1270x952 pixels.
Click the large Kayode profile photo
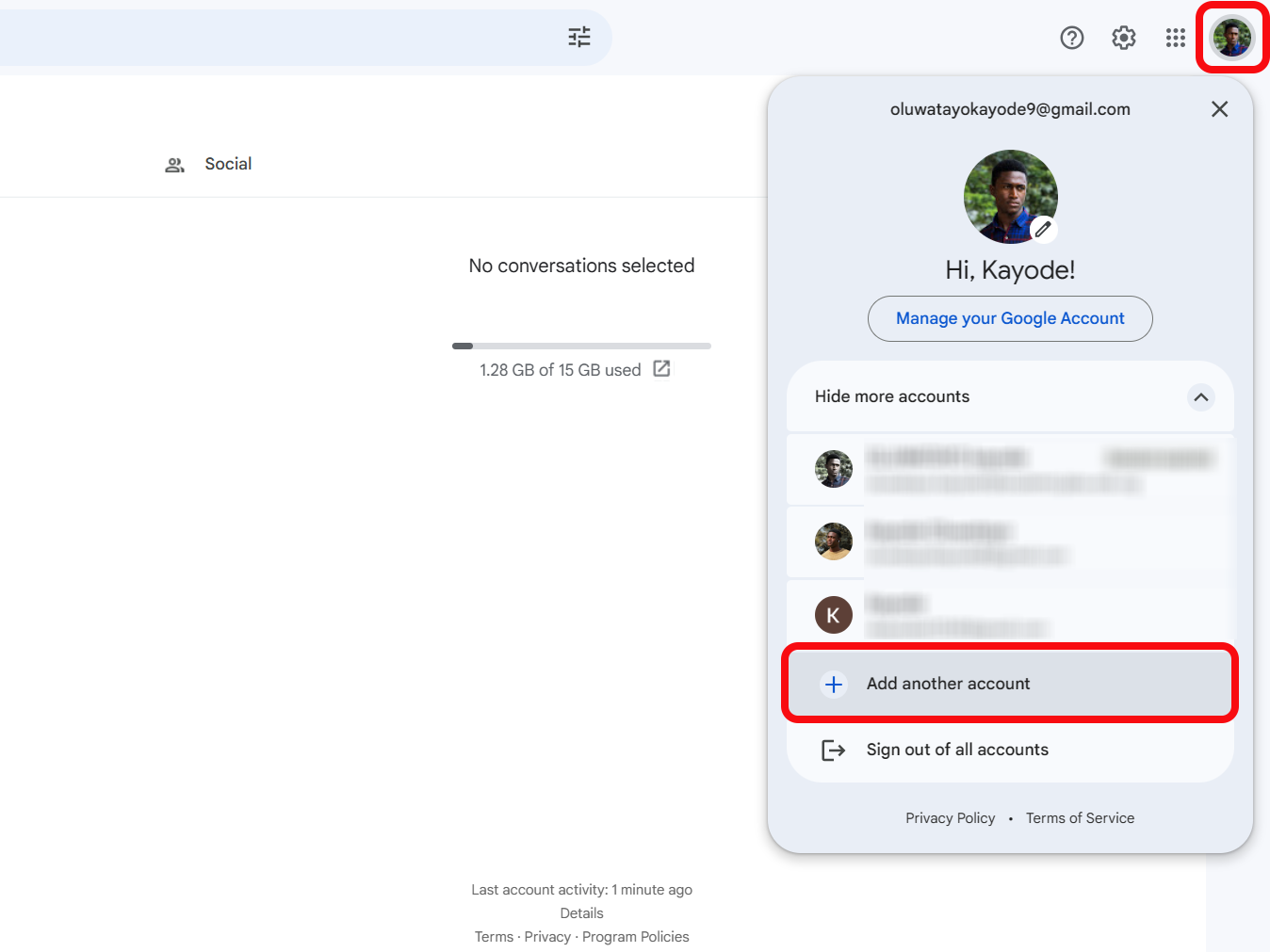pyautogui.click(x=1011, y=197)
